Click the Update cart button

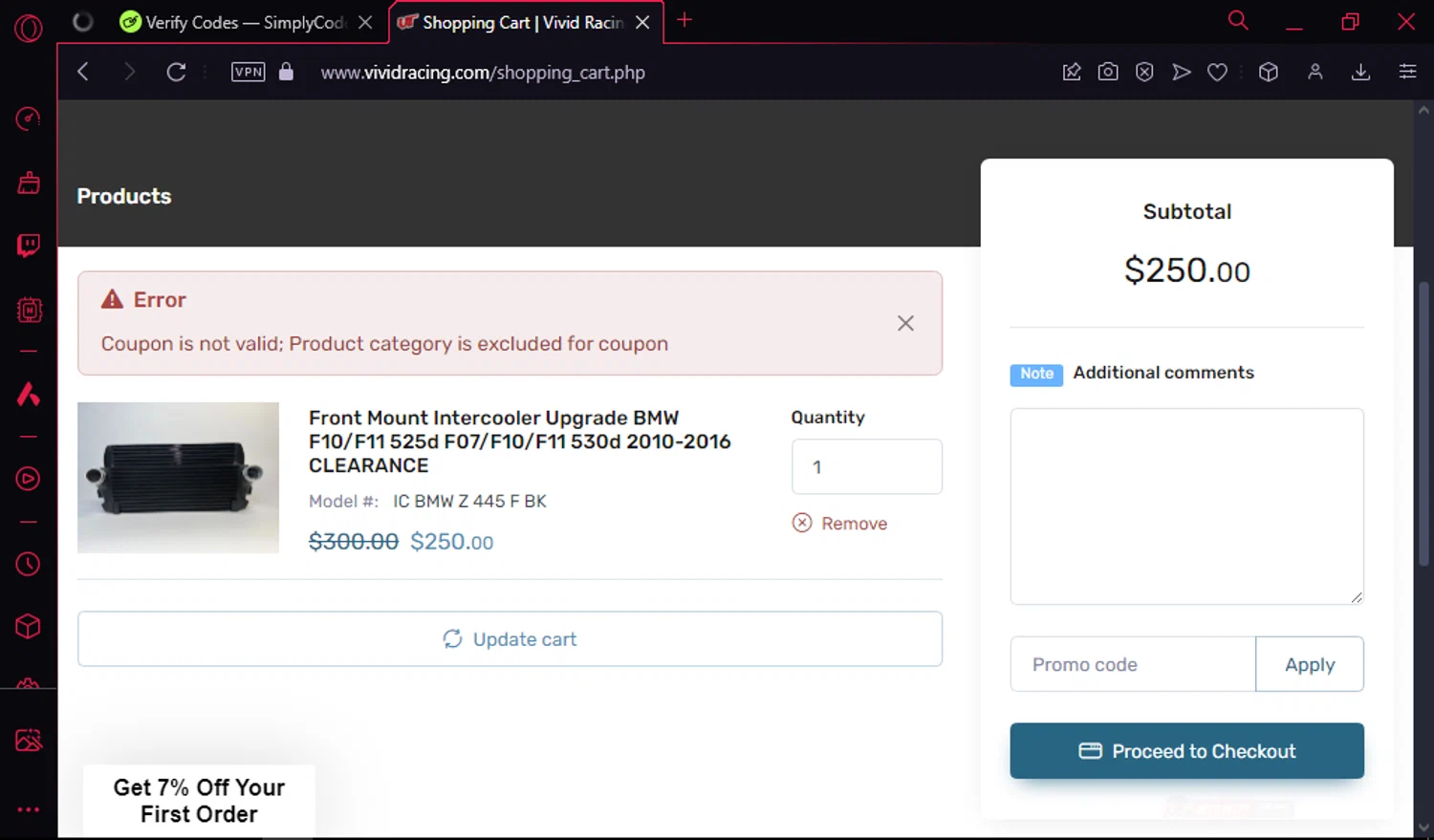tap(510, 638)
